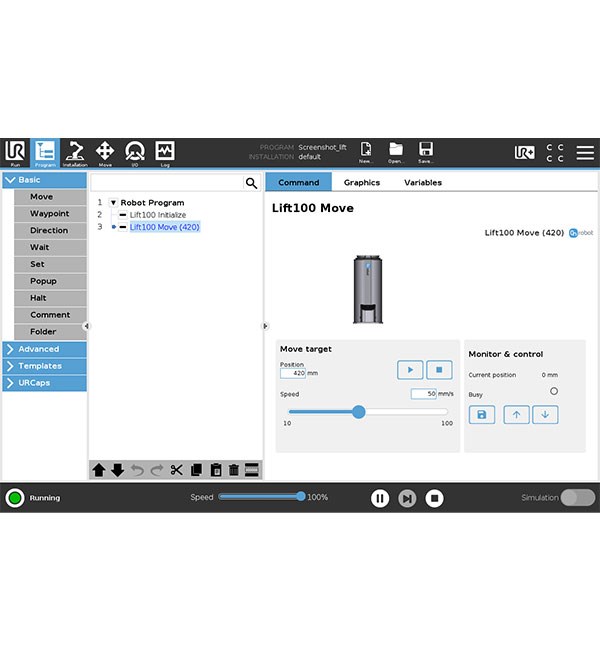Select the Lift100 Move (420) line
The height and width of the screenshot is (650, 600).
click(x=165, y=227)
